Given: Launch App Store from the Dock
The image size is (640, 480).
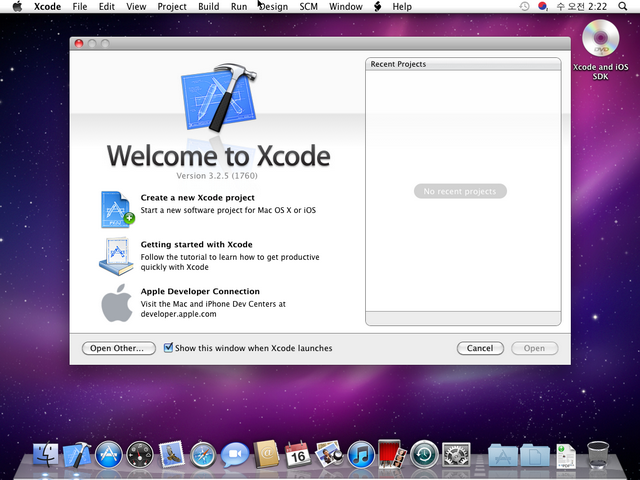Looking at the screenshot, I should 109,454.
